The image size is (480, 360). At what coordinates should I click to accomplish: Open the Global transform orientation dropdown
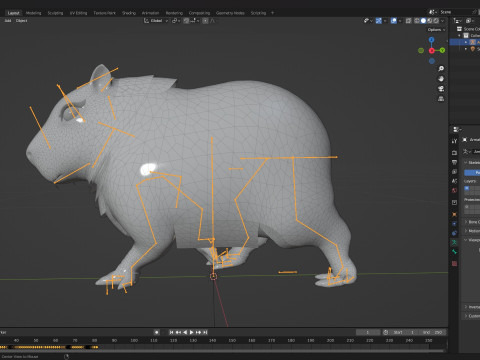[156, 21]
